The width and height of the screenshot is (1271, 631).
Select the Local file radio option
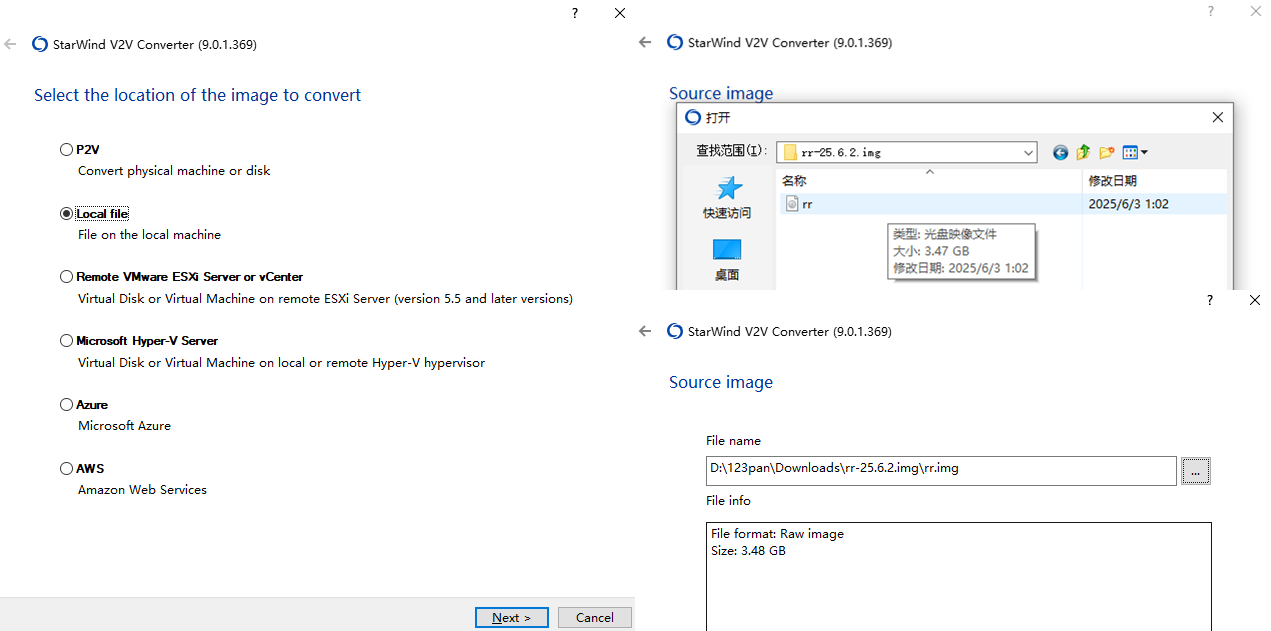pos(67,214)
